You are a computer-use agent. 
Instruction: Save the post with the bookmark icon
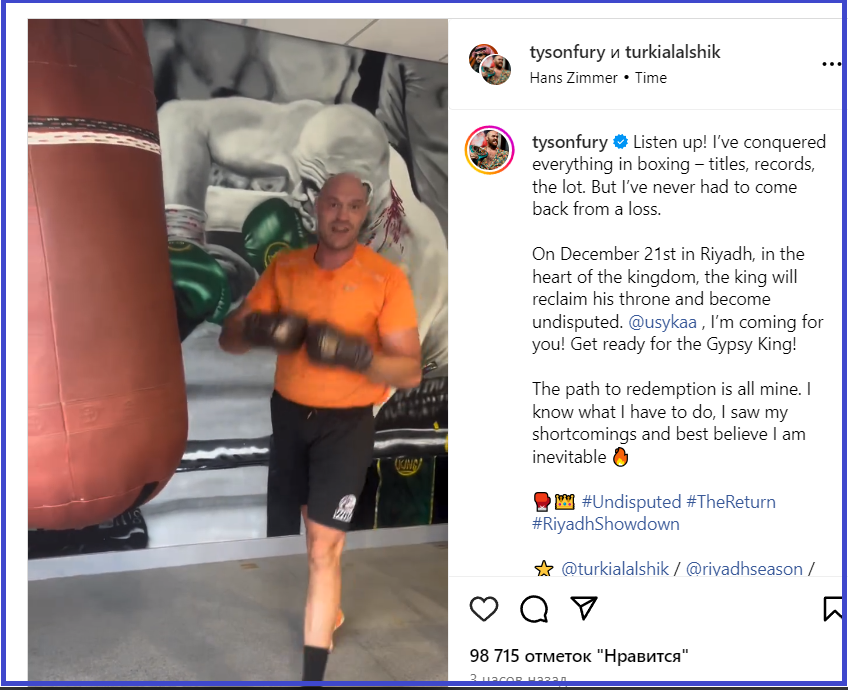click(x=833, y=609)
